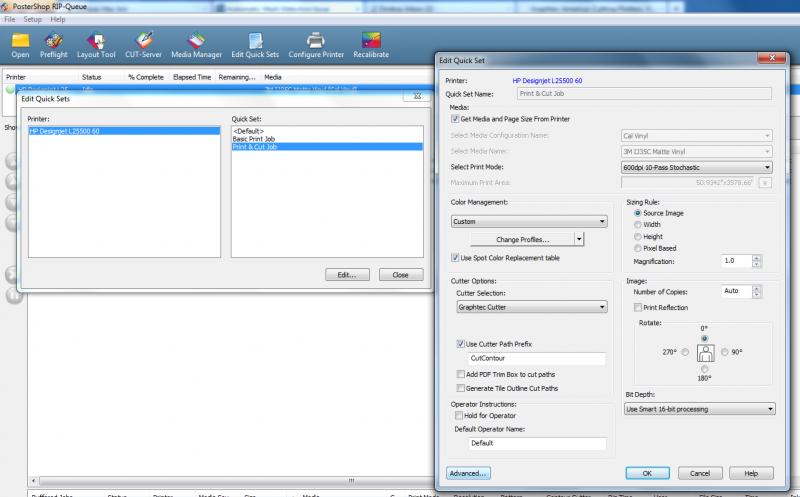Set rotation to 270 degrees

point(685,352)
